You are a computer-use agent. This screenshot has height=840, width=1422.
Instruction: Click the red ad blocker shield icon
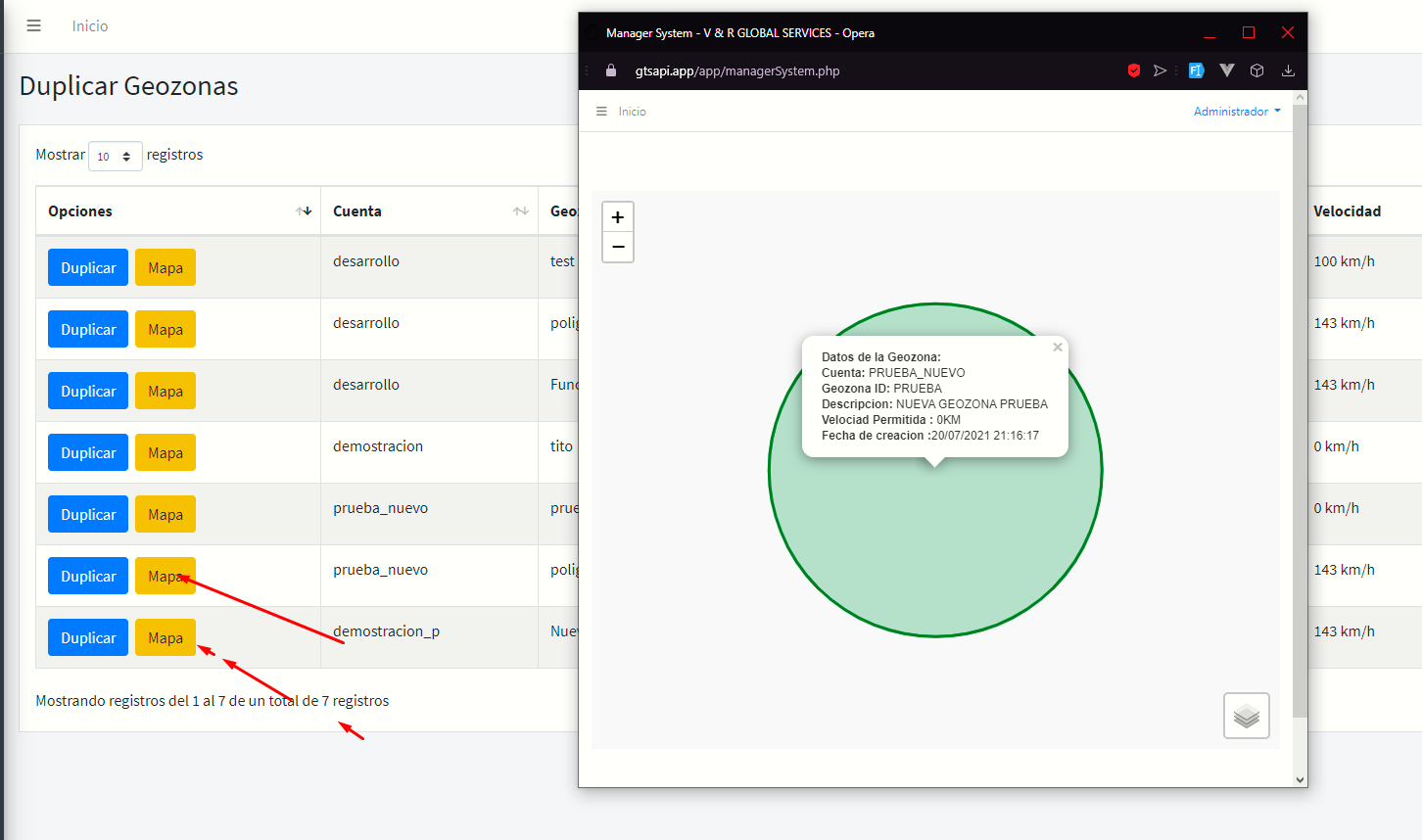1133,70
